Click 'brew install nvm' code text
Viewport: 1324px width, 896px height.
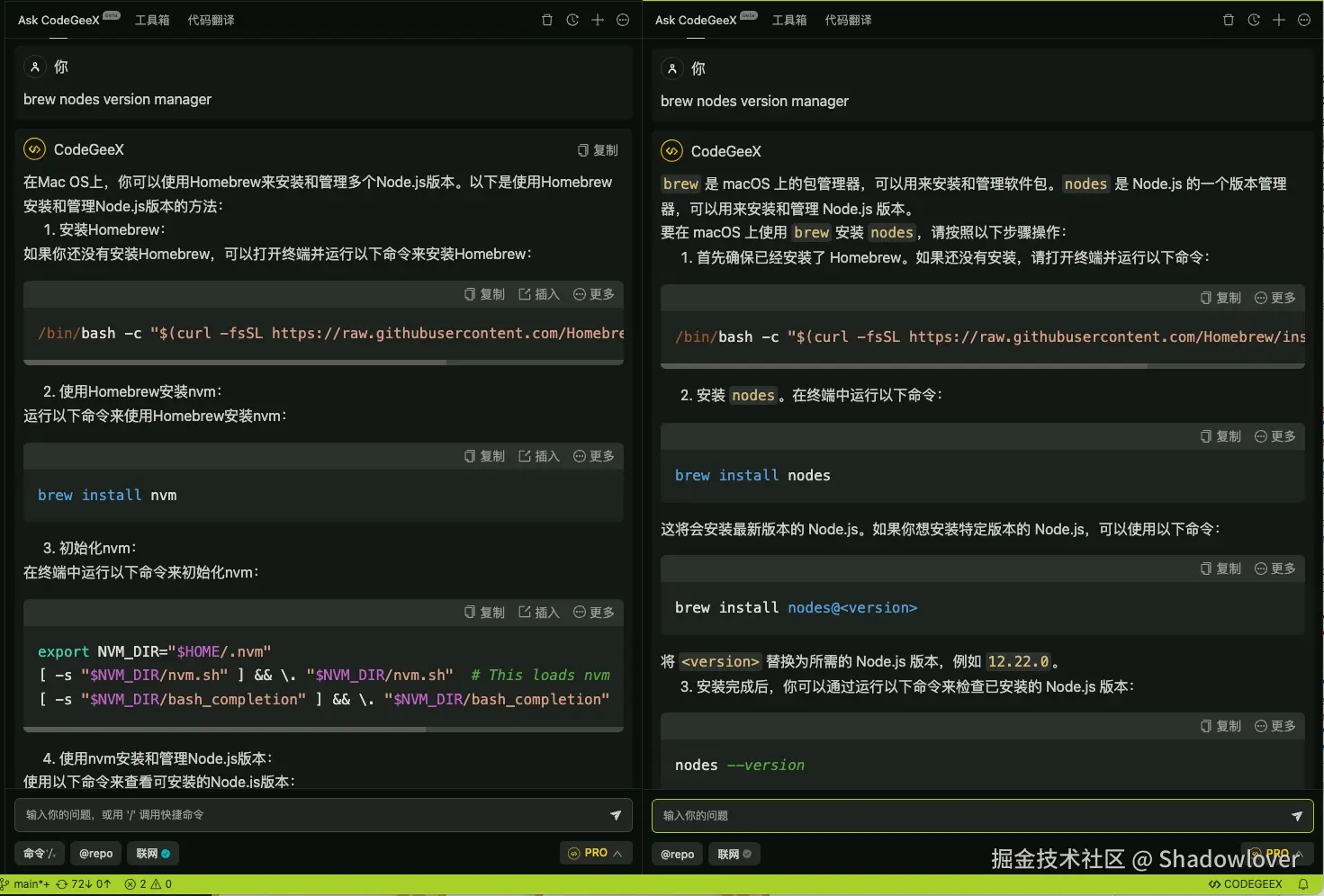(x=107, y=495)
